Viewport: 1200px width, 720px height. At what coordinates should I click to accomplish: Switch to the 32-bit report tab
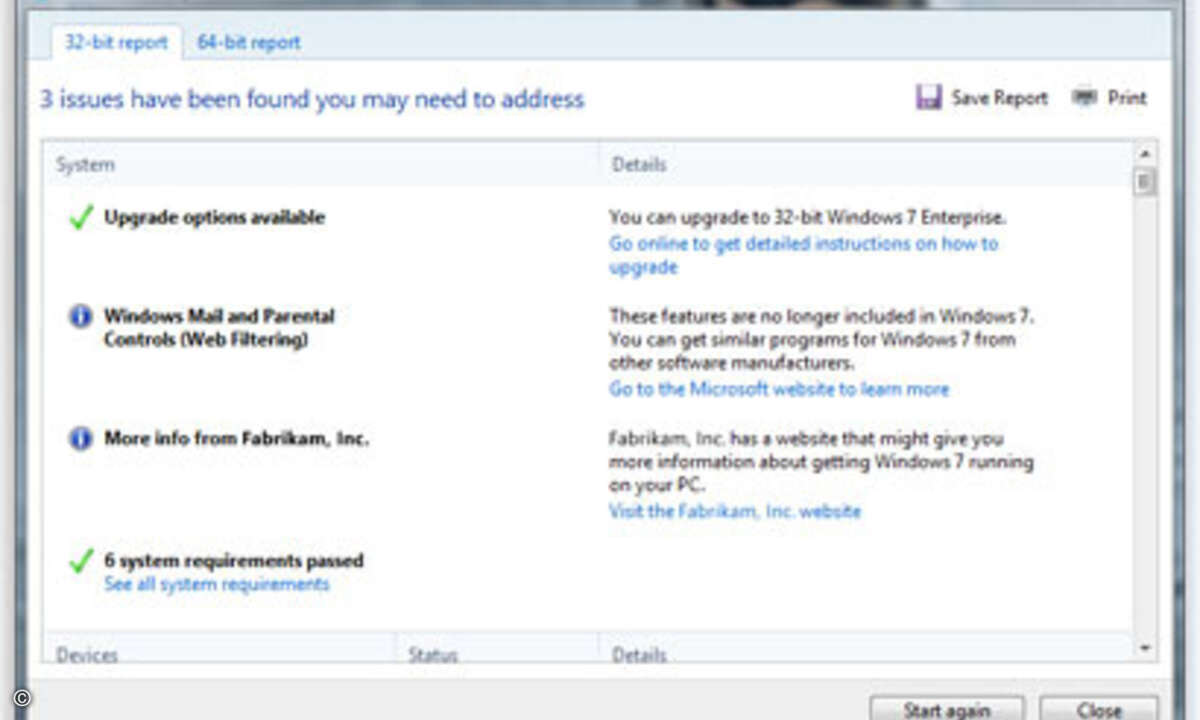pyautogui.click(x=117, y=43)
